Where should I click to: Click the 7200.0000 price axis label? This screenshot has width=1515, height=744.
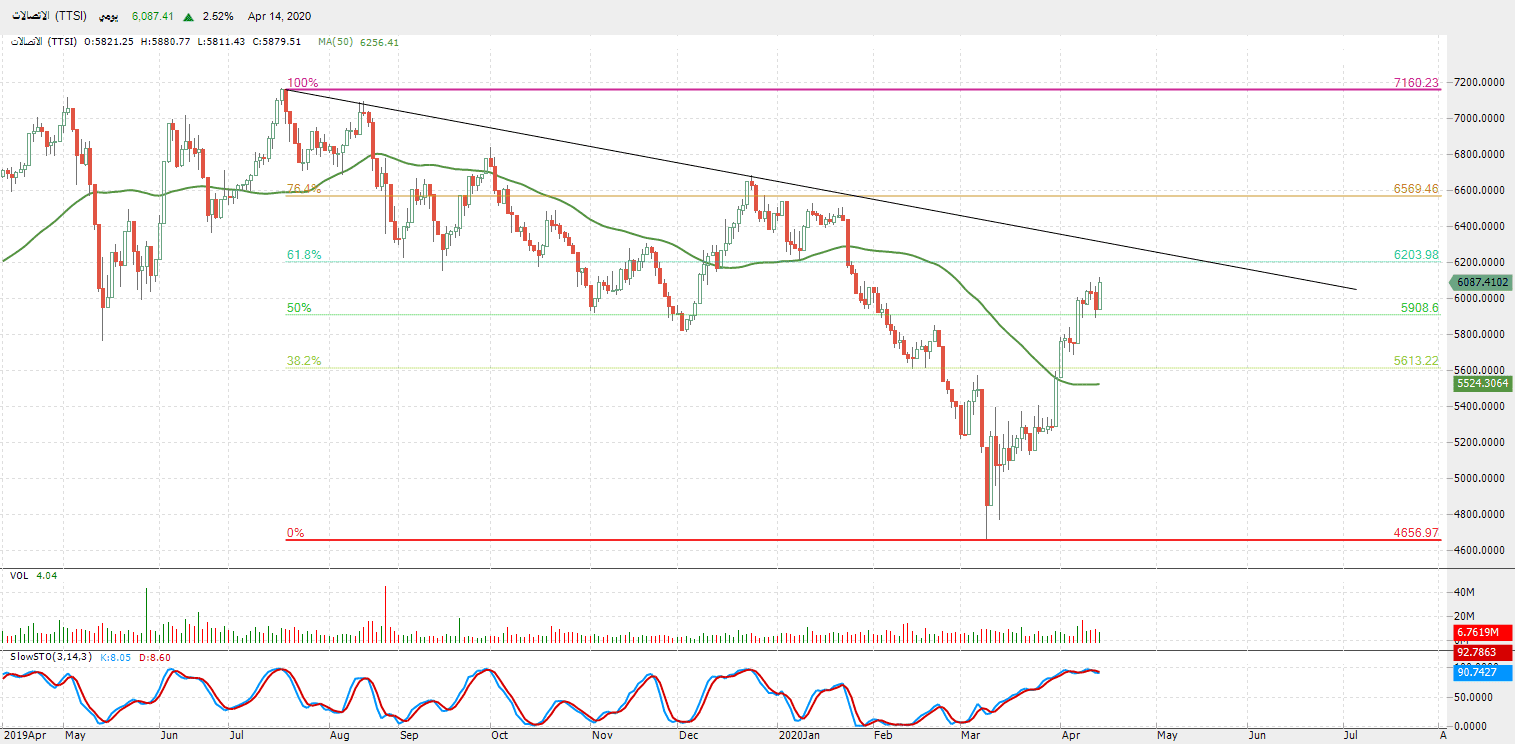pos(1479,82)
